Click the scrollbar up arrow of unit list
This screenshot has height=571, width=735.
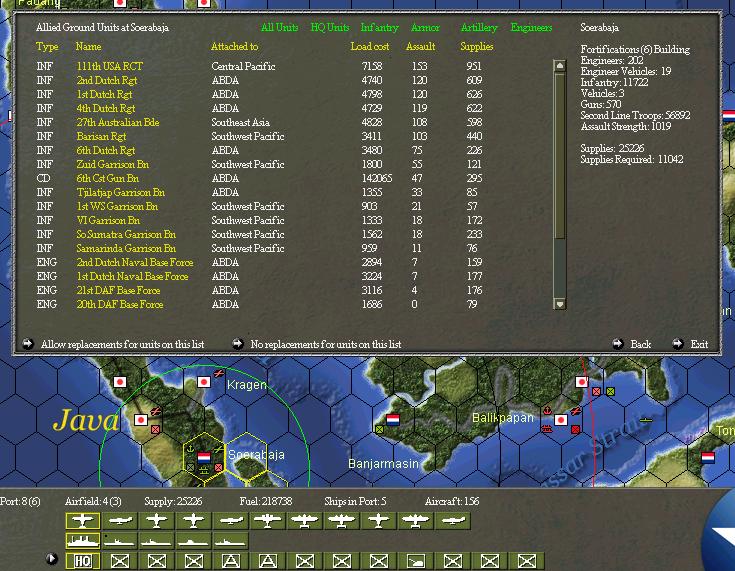(559, 66)
